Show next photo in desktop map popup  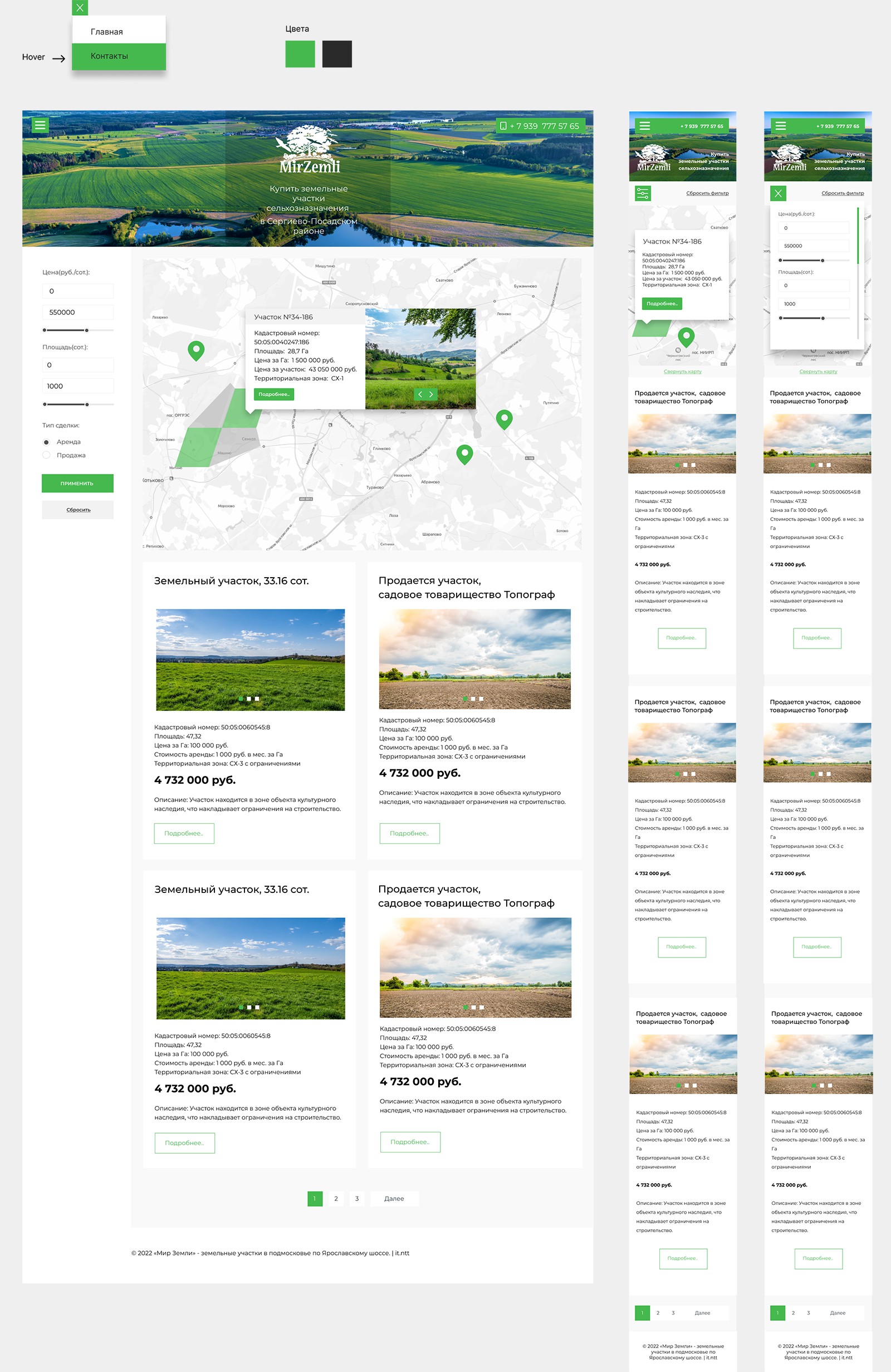[x=431, y=394]
